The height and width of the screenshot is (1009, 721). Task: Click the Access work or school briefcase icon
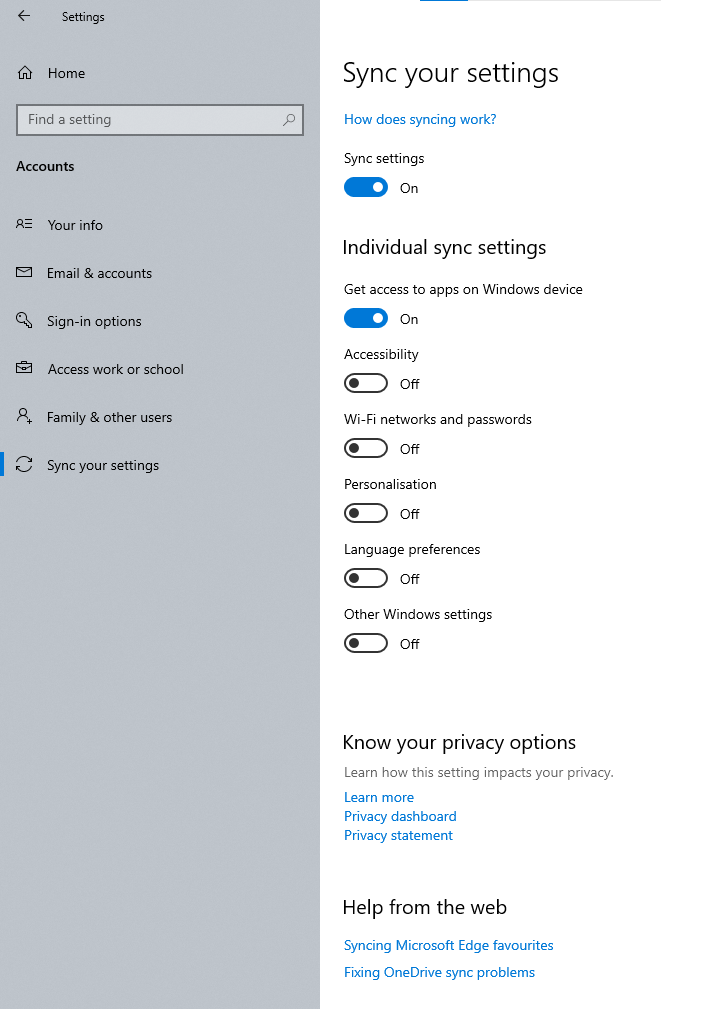point(24,368)
